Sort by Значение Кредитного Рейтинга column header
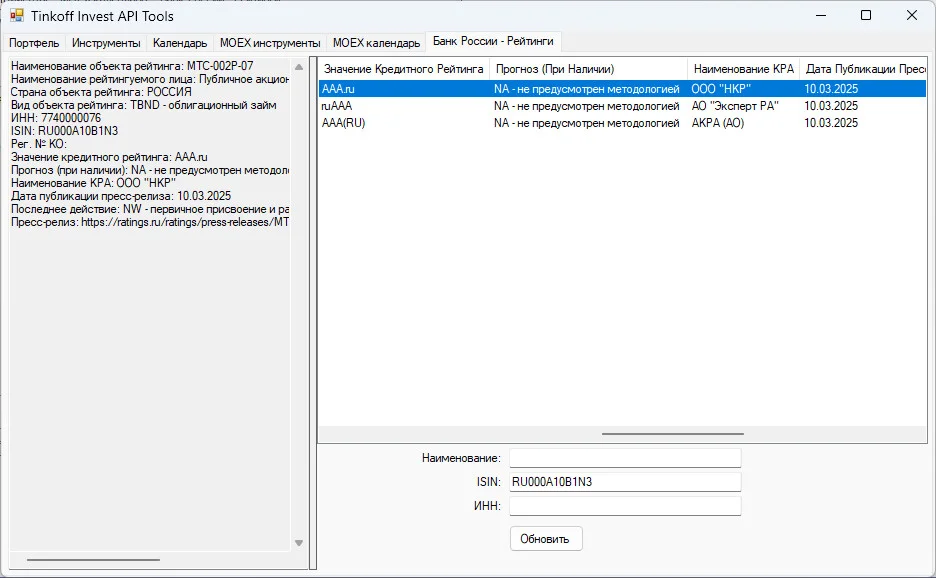The width and height of the screenshot is (936, 578). [404, 69]
